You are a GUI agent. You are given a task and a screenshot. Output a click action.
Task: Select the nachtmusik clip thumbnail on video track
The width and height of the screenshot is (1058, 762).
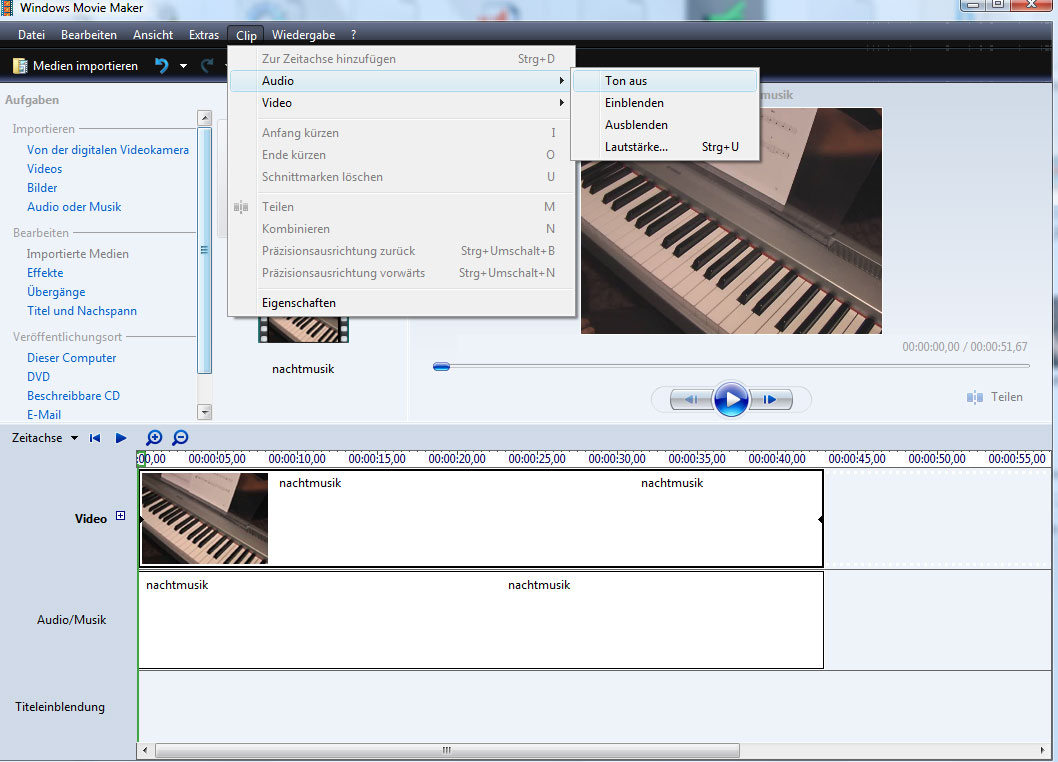click(x=205, y=518)
